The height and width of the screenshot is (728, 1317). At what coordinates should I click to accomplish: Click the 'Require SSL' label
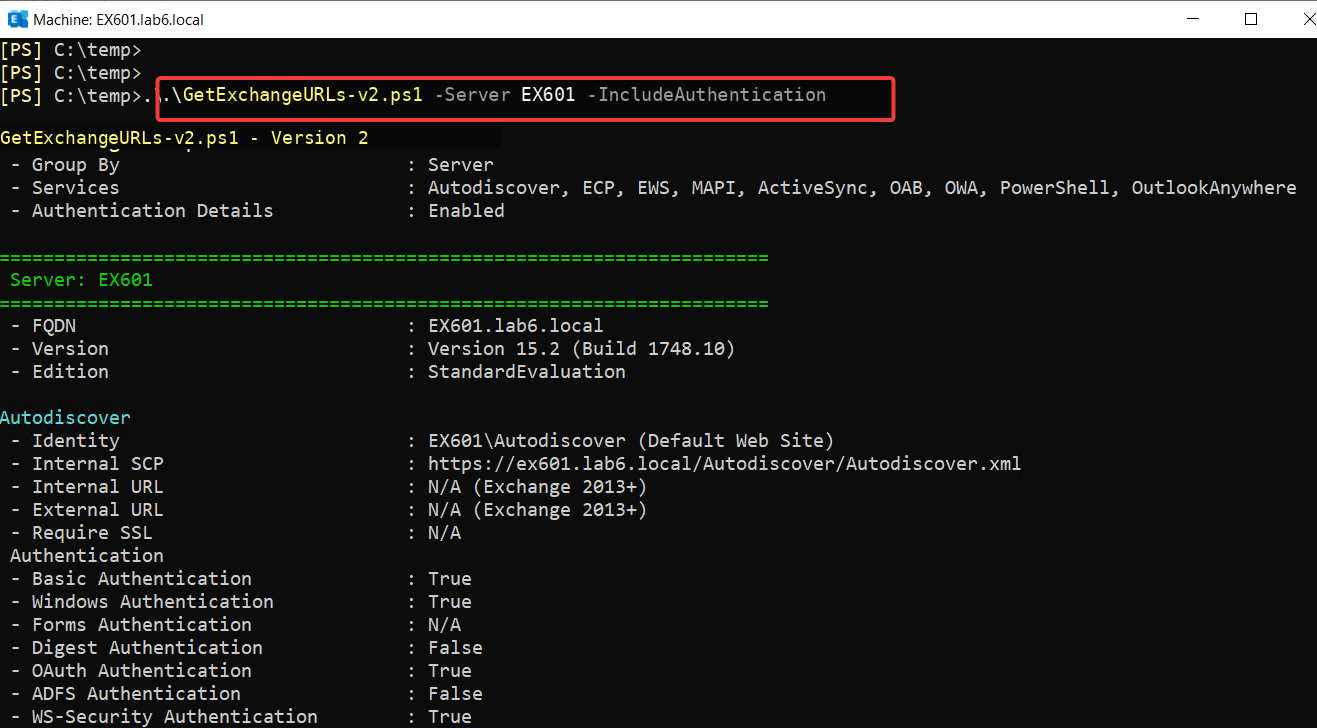coord(92,533)
